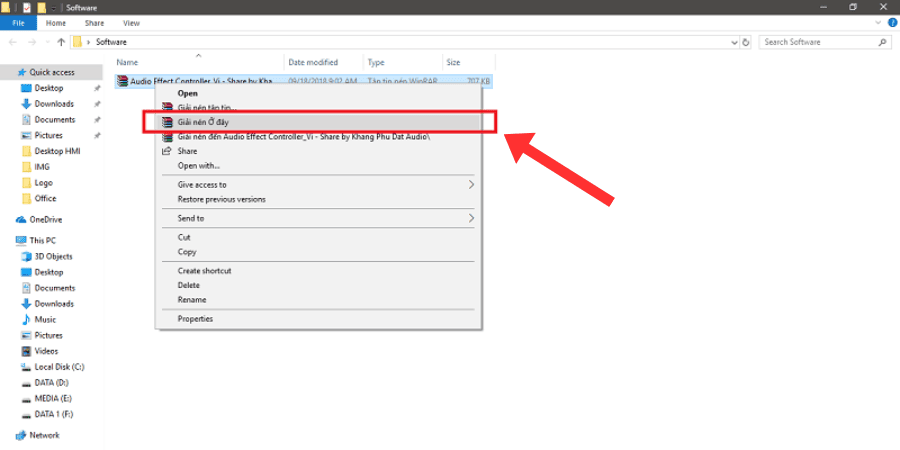Choose Copy in the context menu
The image size is (900, 450).
coord(319,251)
